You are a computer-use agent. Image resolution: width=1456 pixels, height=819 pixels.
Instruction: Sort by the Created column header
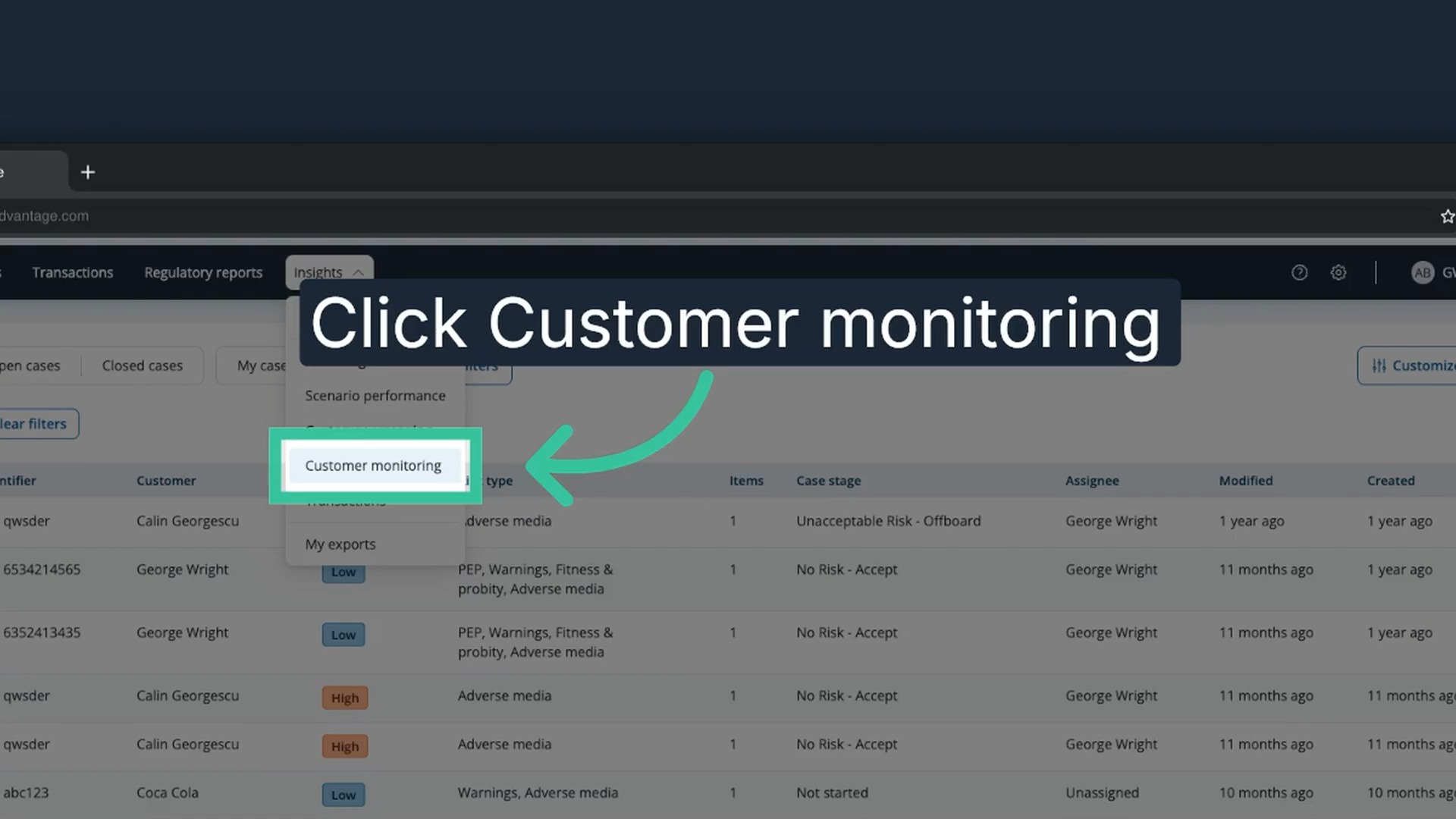[1391, 481]
